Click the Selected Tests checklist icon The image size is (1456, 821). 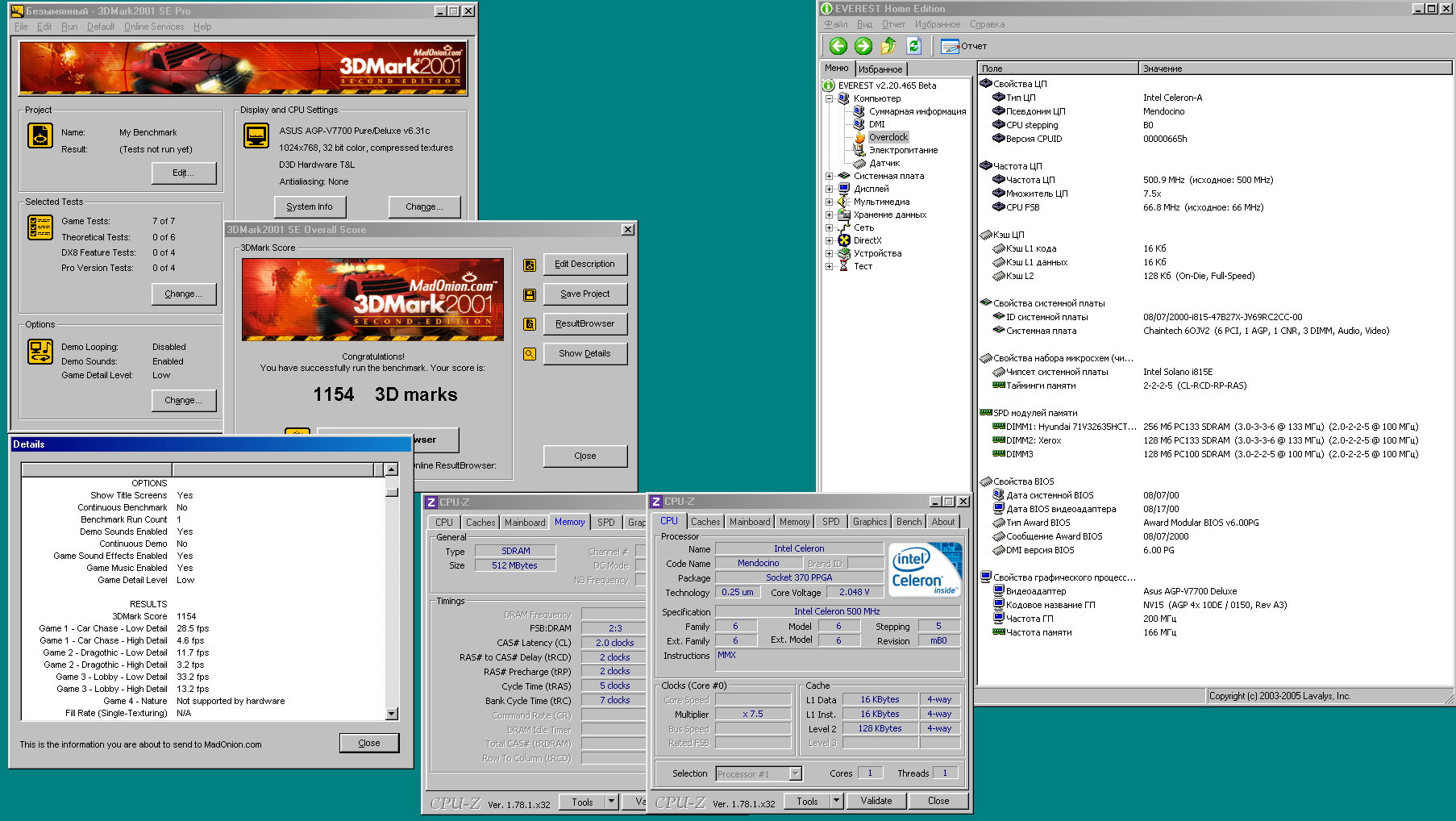click(x=40, y=227)
